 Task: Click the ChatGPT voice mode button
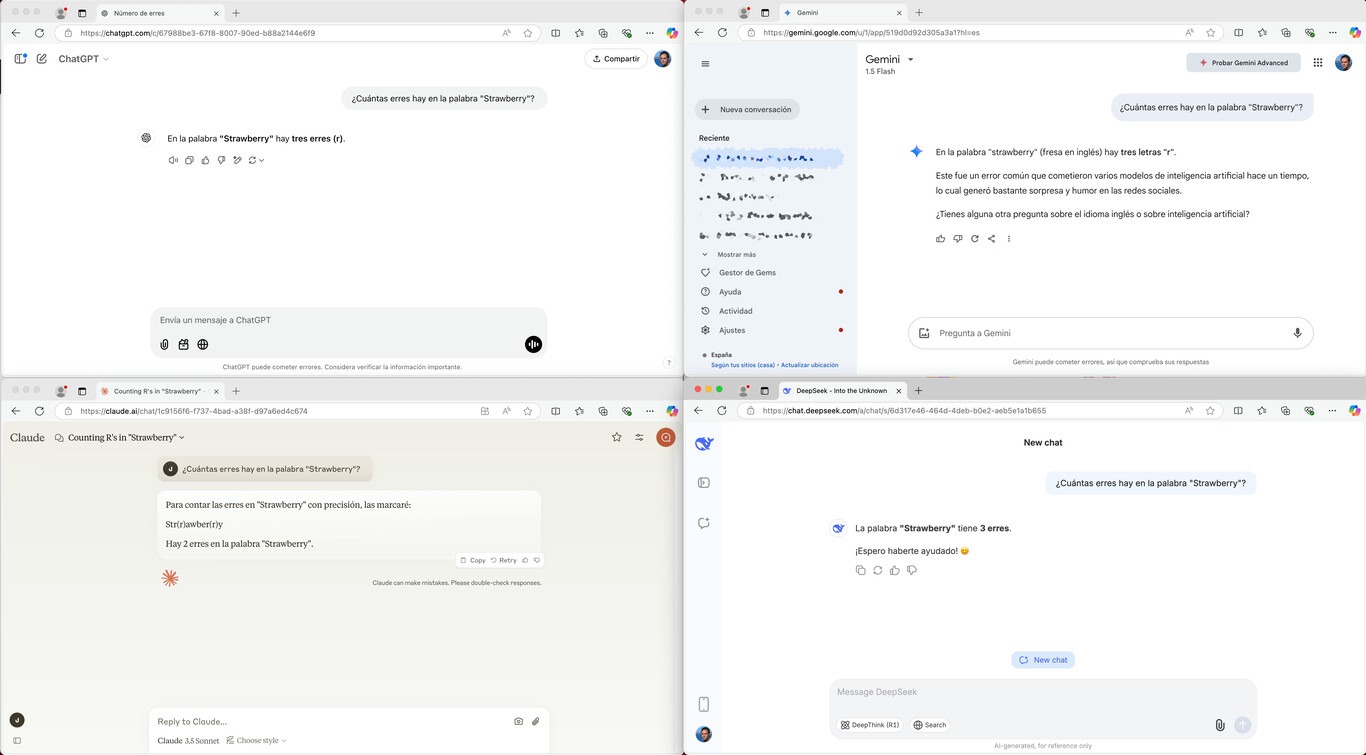[x=533, y=344]
